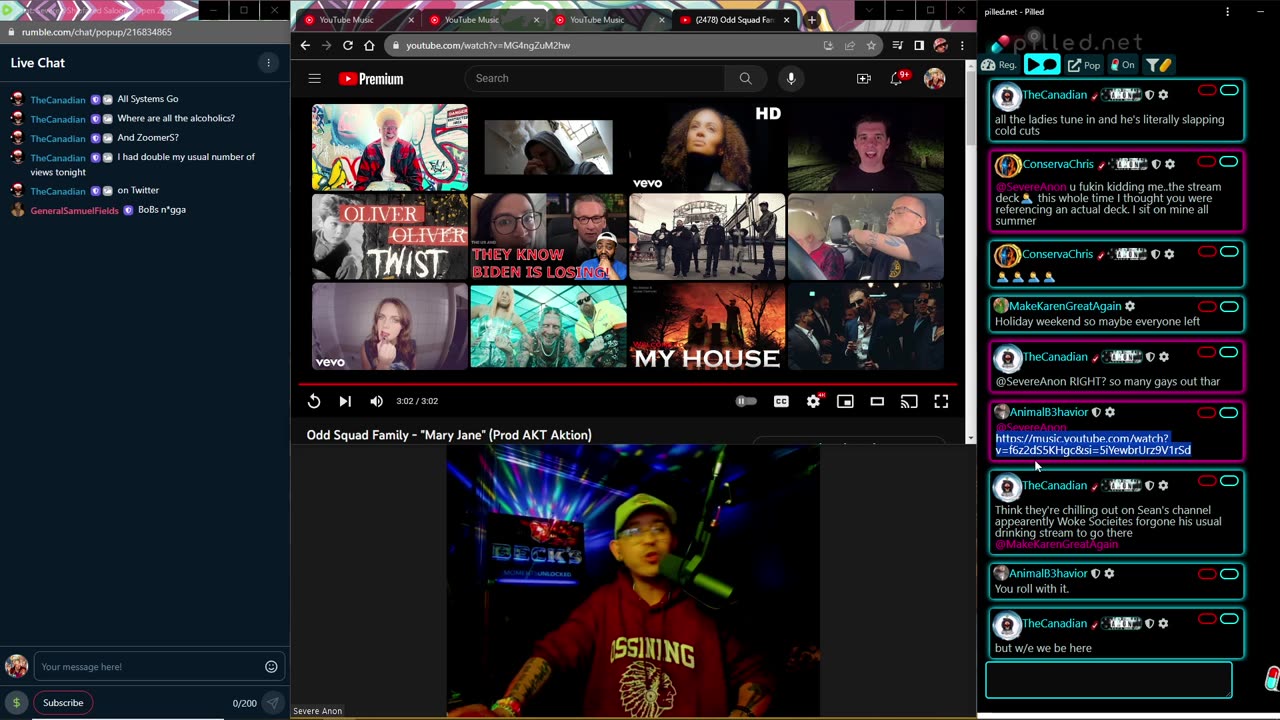Close the Odd Squad Family tab
The image size is (1280, 720).
coord(786,19)
